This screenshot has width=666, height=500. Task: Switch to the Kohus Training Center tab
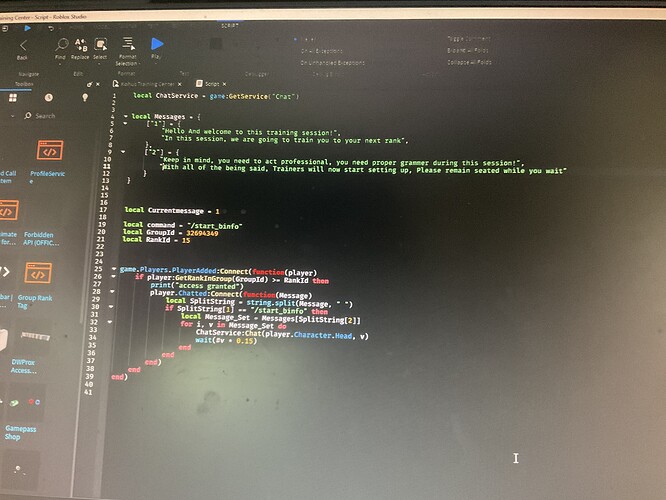(147, 84)
